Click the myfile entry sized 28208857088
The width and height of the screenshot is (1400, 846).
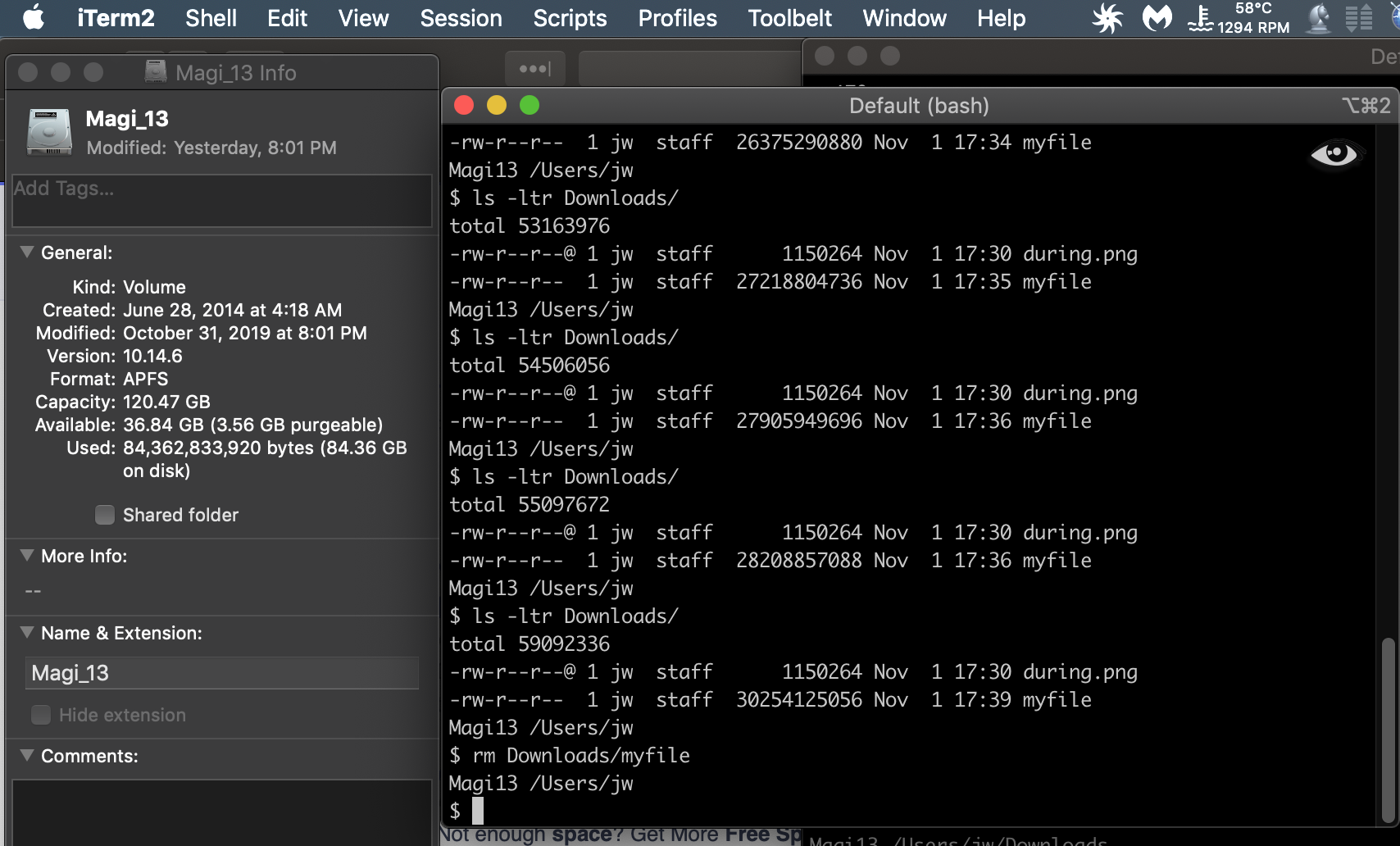click(770, 560)
